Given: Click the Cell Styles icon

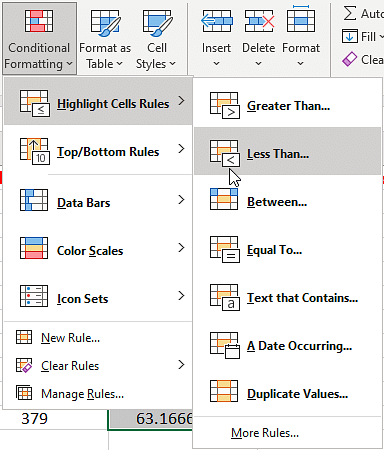Looking at the screenshot, I should pos(157,22).
